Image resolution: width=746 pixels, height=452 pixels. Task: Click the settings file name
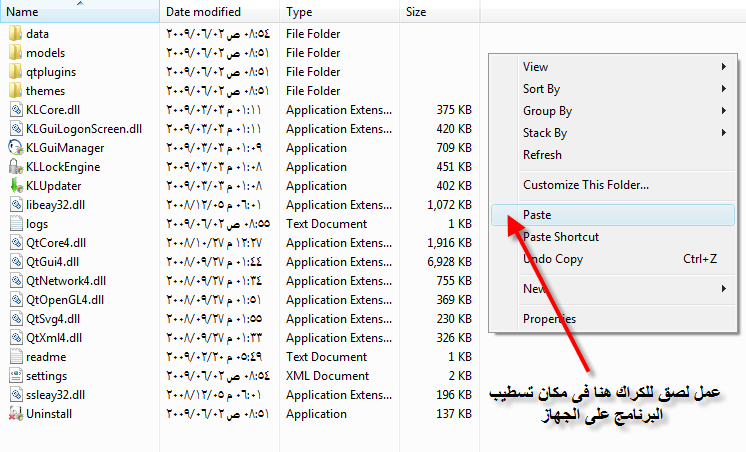tap(47, 376)
